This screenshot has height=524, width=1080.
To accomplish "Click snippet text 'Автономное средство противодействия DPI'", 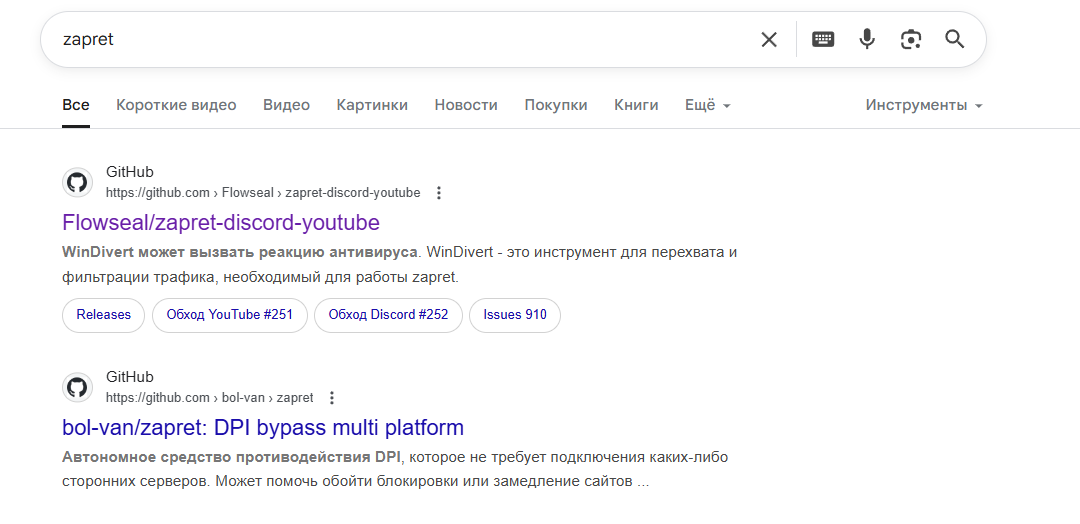I will pyautogui.click(x=231, y=457).
